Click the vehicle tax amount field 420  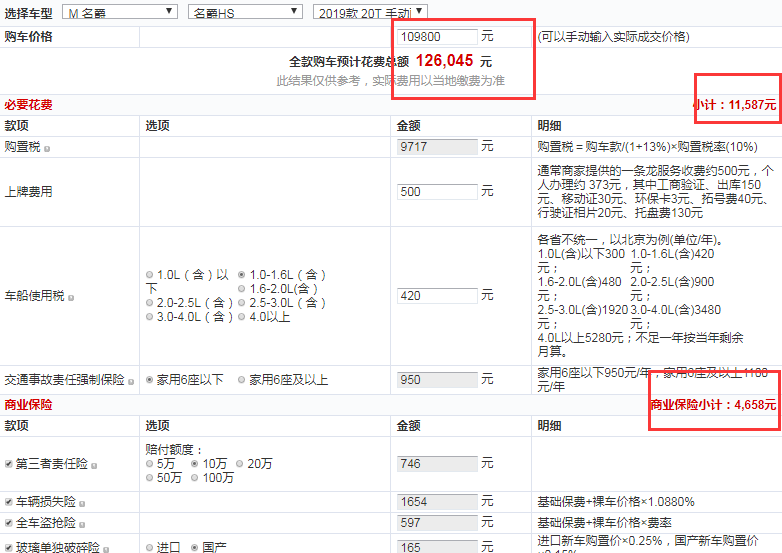pos(437,296)
